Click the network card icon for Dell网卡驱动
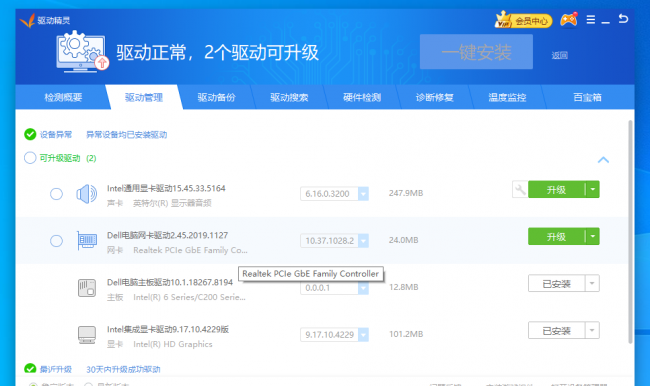650x386 pixels. coord(87,240)
